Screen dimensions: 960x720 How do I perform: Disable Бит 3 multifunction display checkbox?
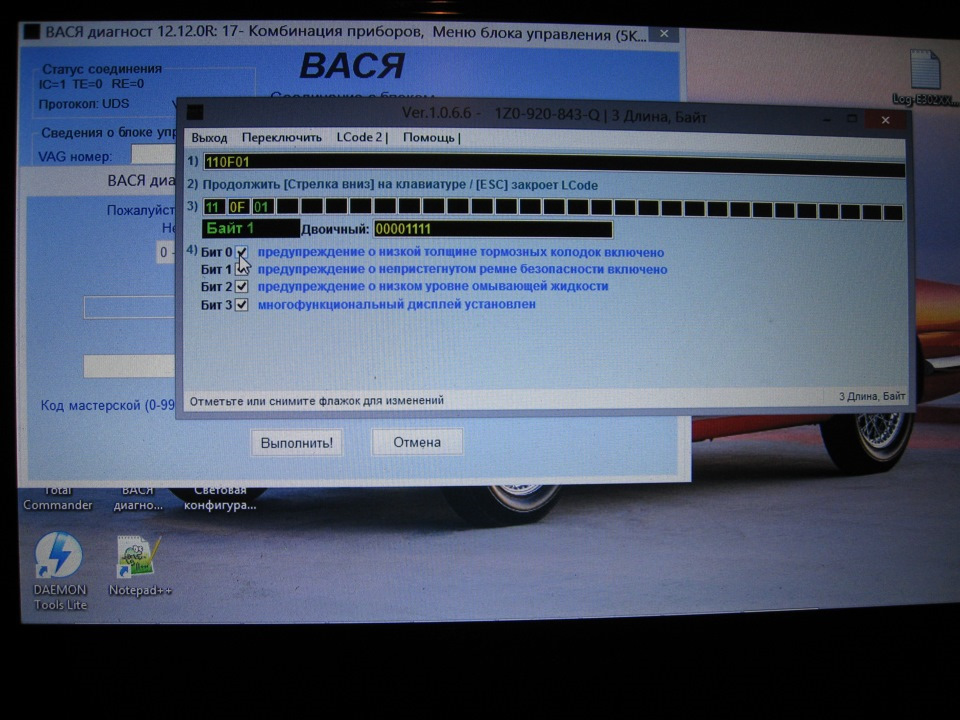[241, 304]
